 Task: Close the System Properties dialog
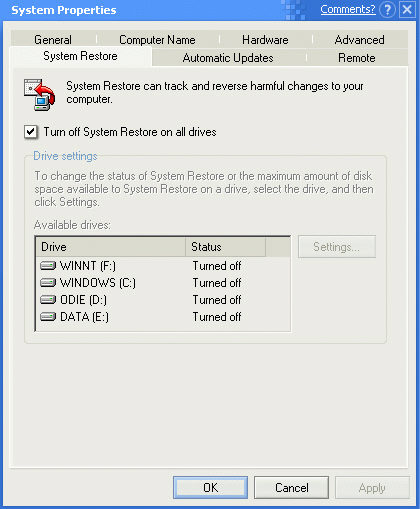pyautogui.click(x=407, y=10)
